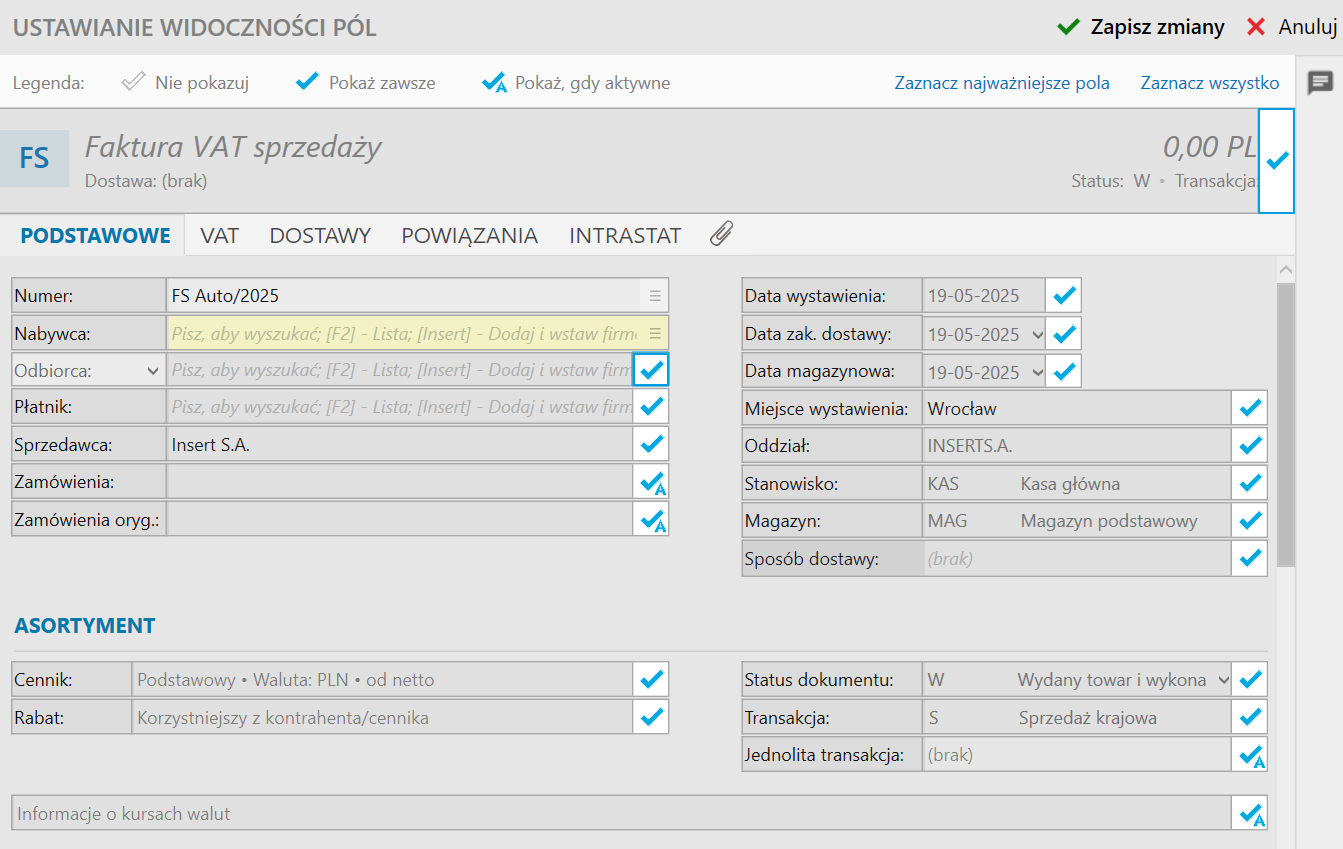Viewport: 1343px width, 849px height.
Task: Click the FS document type badge
Action: point(34,158)
